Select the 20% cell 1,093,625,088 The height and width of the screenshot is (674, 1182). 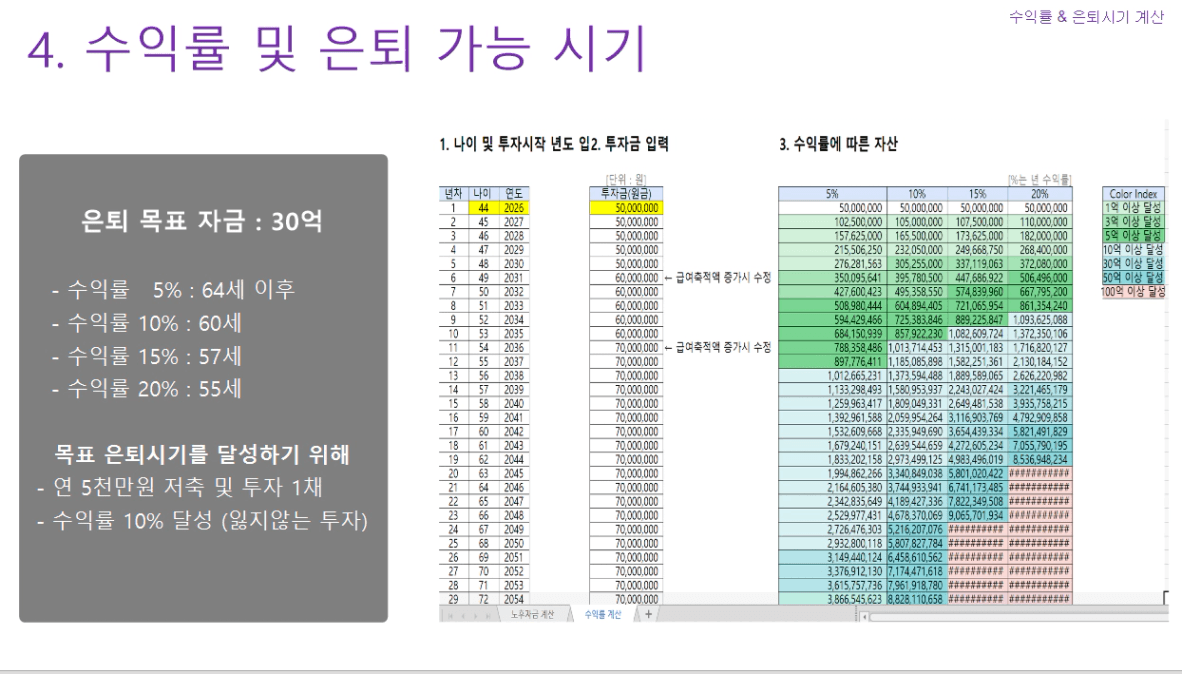1040,320
